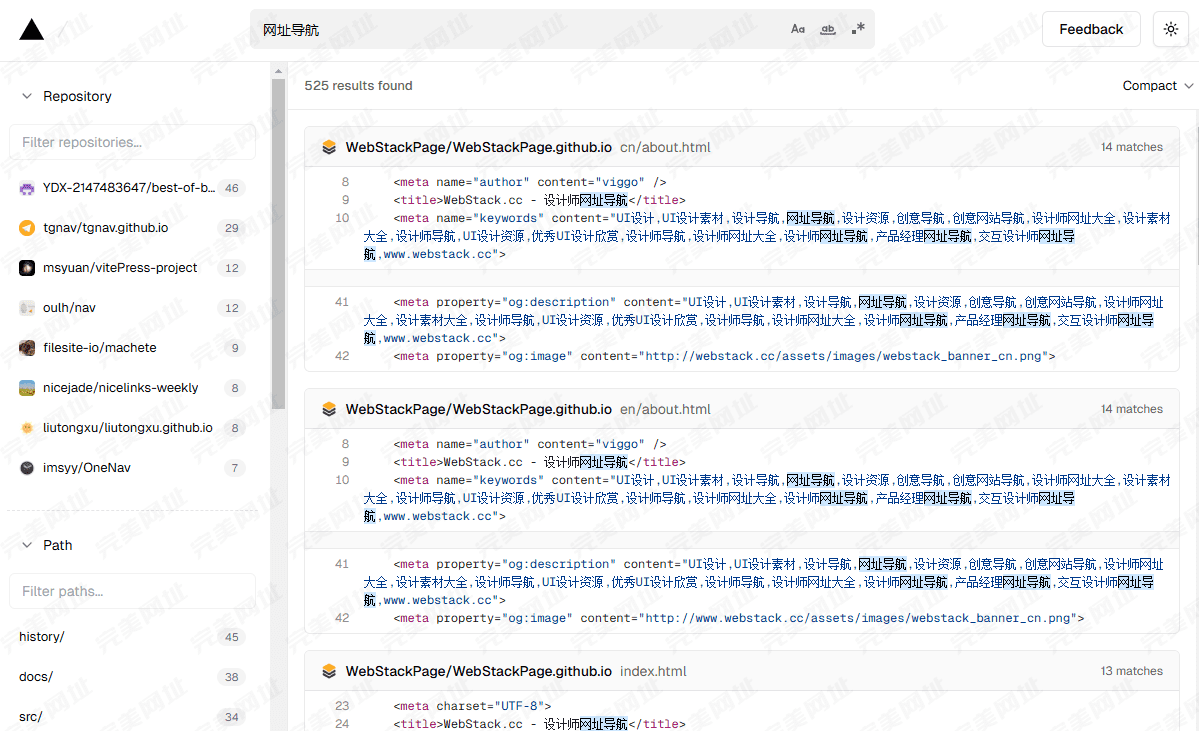Filter by docs/ path
The width and height of the screenshot is (1199, 731).
click(x=132, y=677)
